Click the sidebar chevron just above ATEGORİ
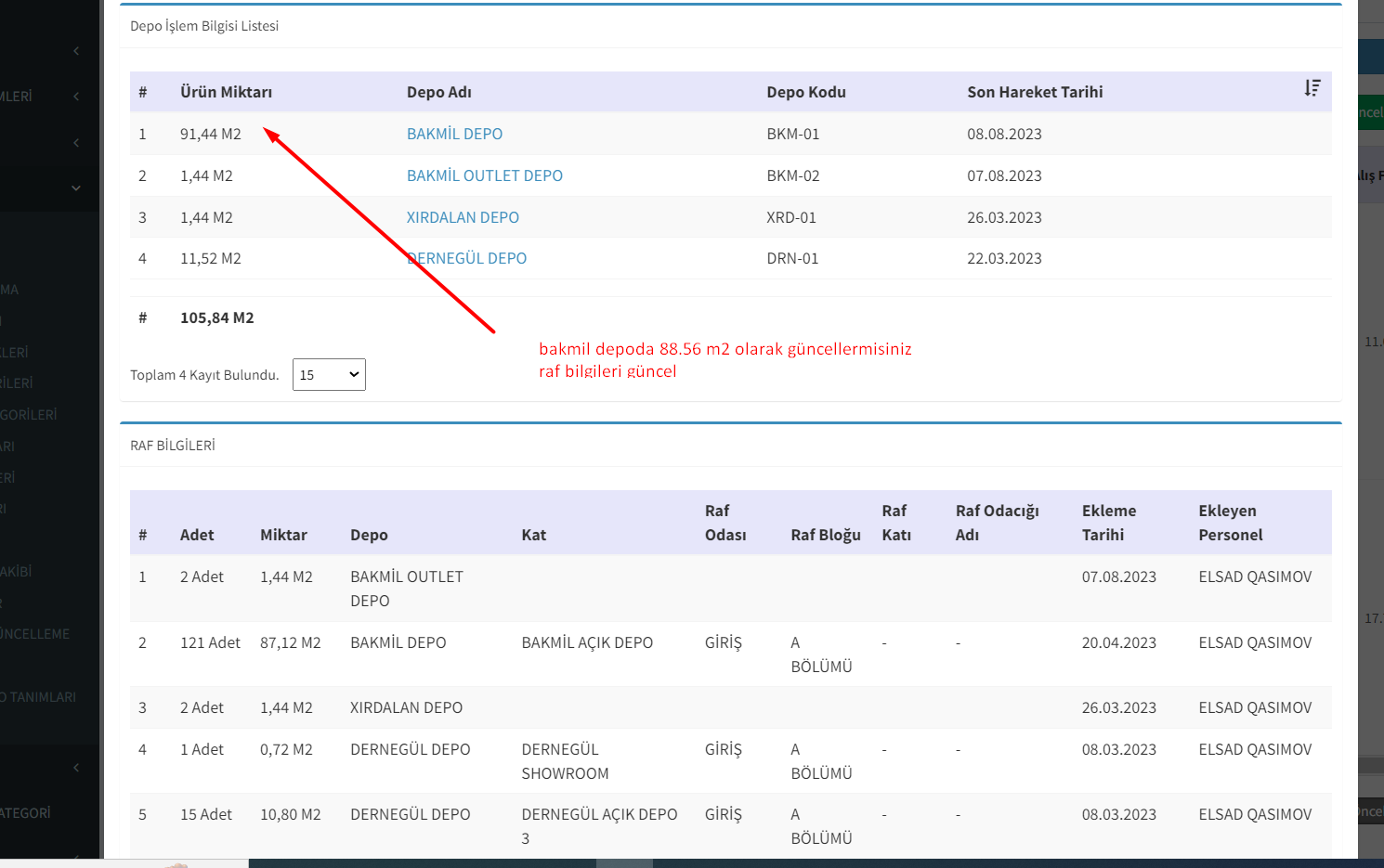This screenshot has height=868, width=1384. [x=76, y=768]
